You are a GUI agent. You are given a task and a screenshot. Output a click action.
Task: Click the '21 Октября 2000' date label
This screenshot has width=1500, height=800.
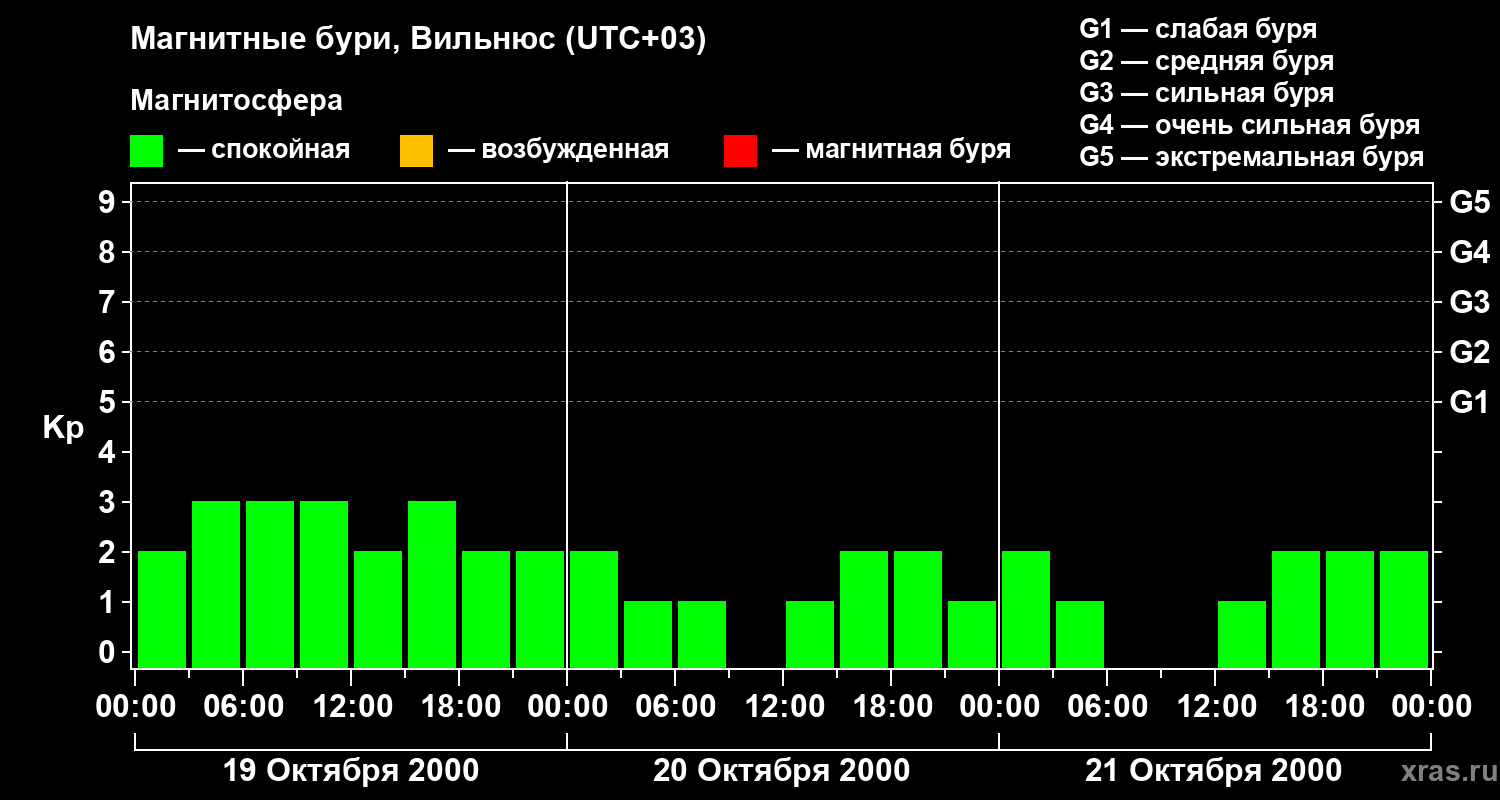[x=1214, y=771]
